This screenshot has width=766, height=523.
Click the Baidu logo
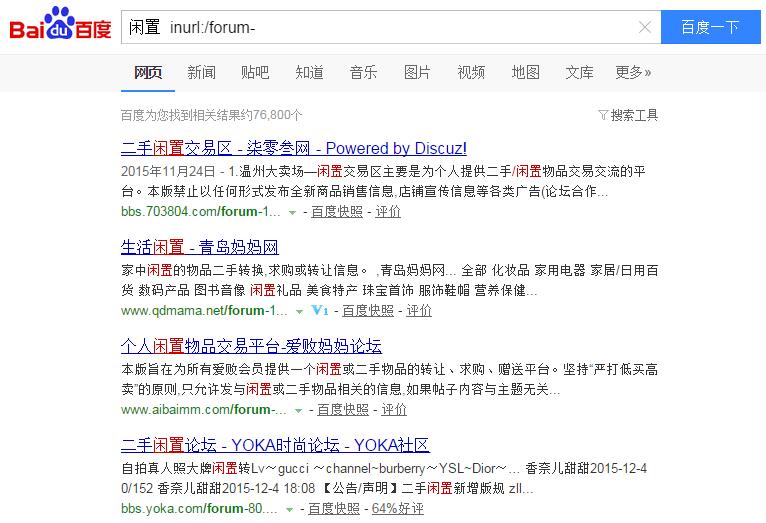61,23
